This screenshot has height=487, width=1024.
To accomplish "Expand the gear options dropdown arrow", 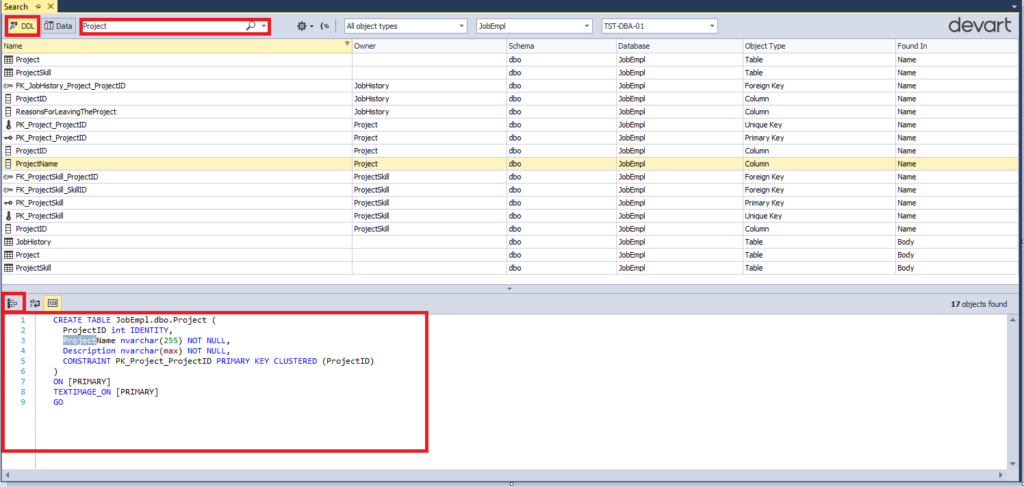I will [x=312, y=26].
